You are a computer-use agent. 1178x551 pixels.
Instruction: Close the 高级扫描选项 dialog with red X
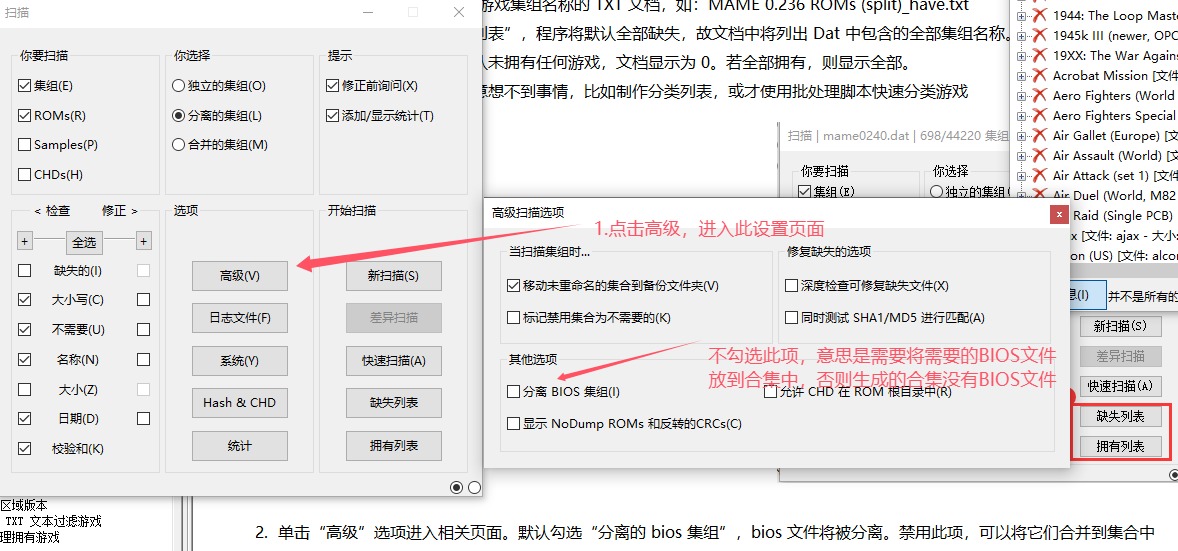(1059, 214)
